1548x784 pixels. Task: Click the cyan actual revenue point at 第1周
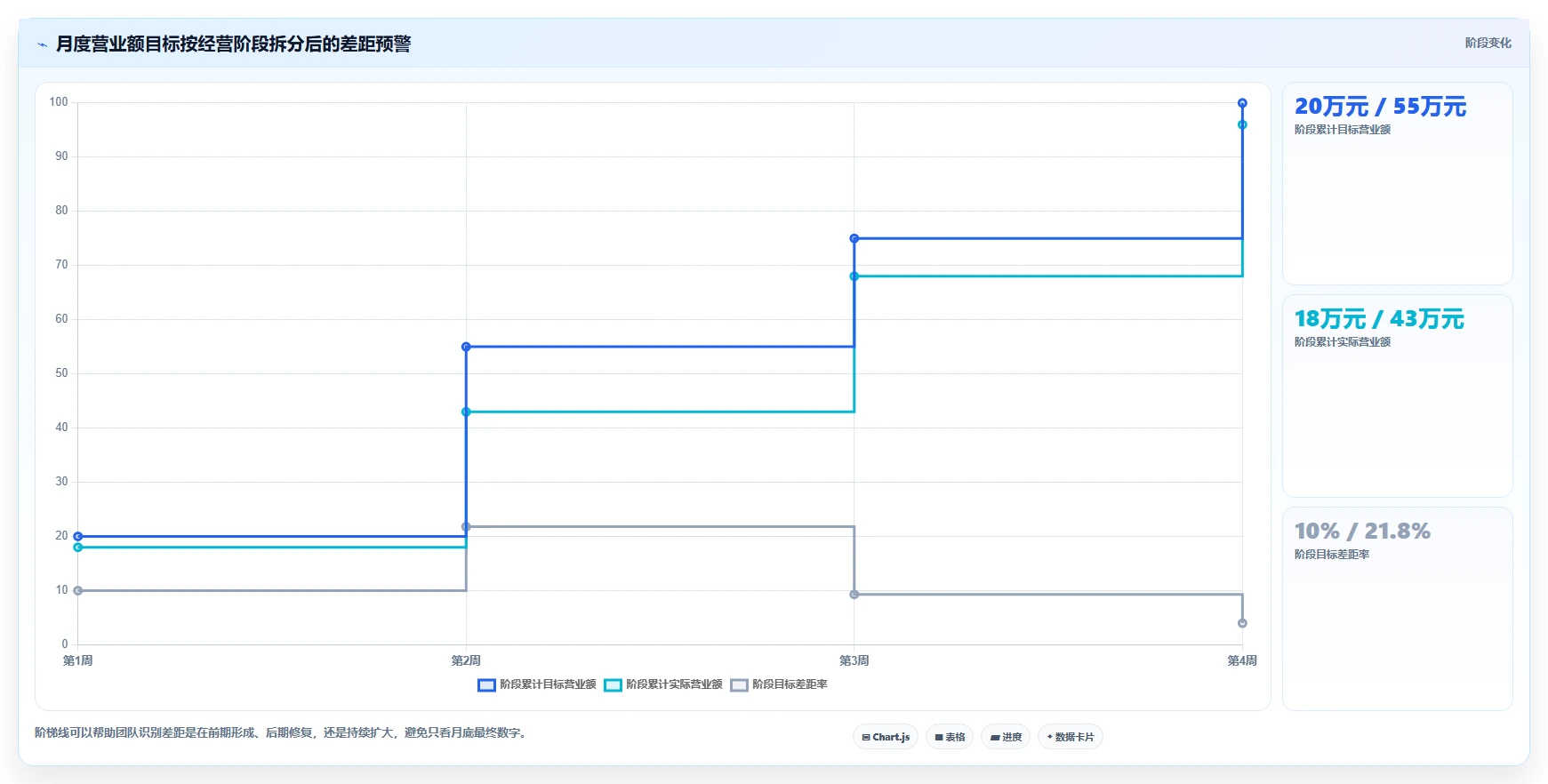(78, 548)
